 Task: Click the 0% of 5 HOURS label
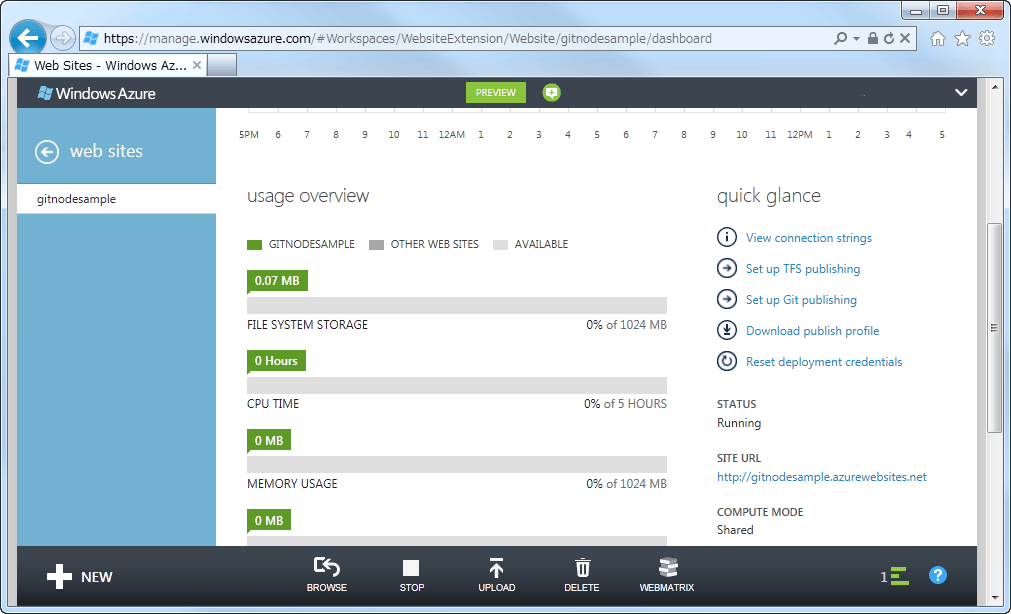[x=625, y=404]
